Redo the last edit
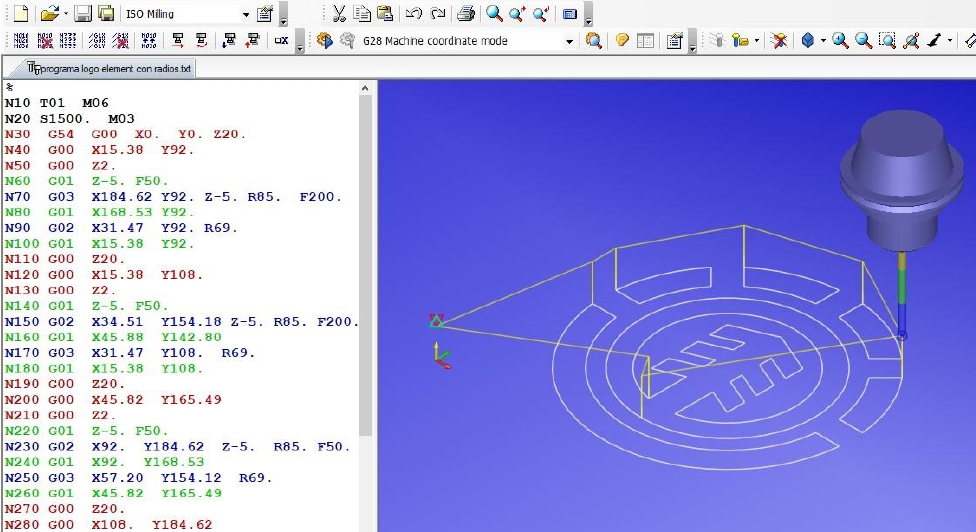This screenshot has width=976, height=532. (x=438, y=14)
